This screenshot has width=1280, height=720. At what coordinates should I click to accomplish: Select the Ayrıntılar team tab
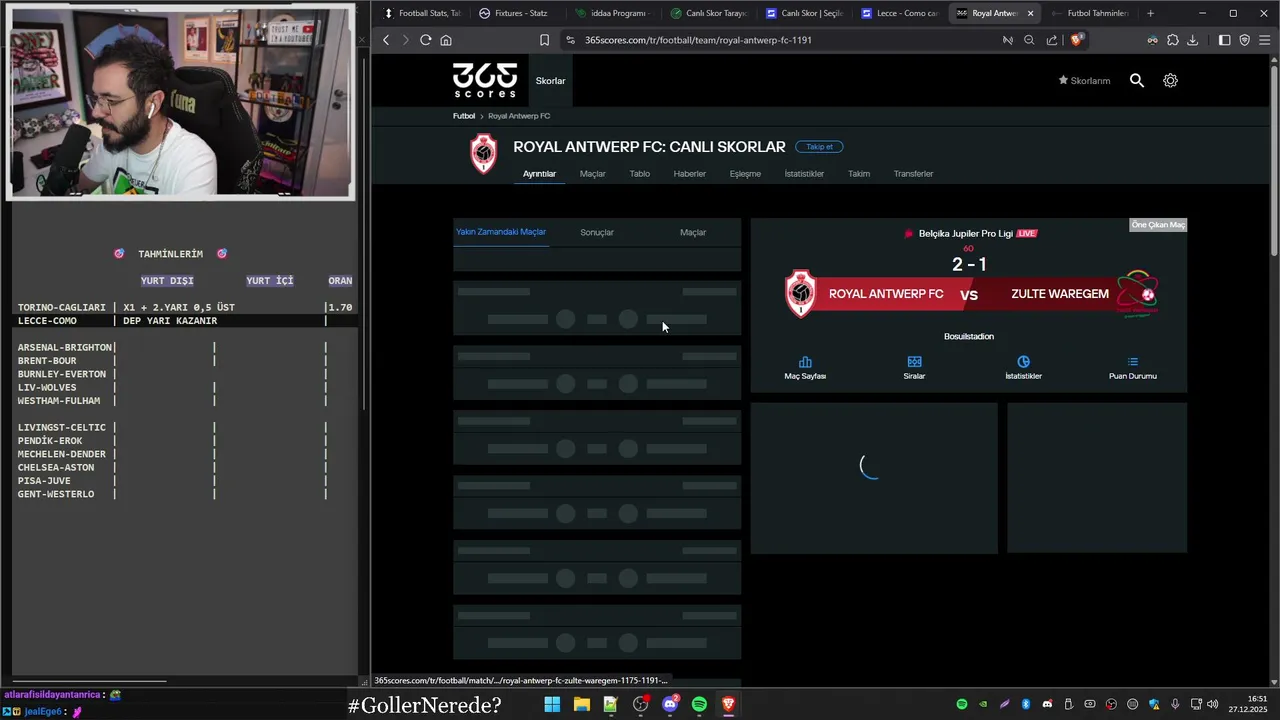[539, 174]
